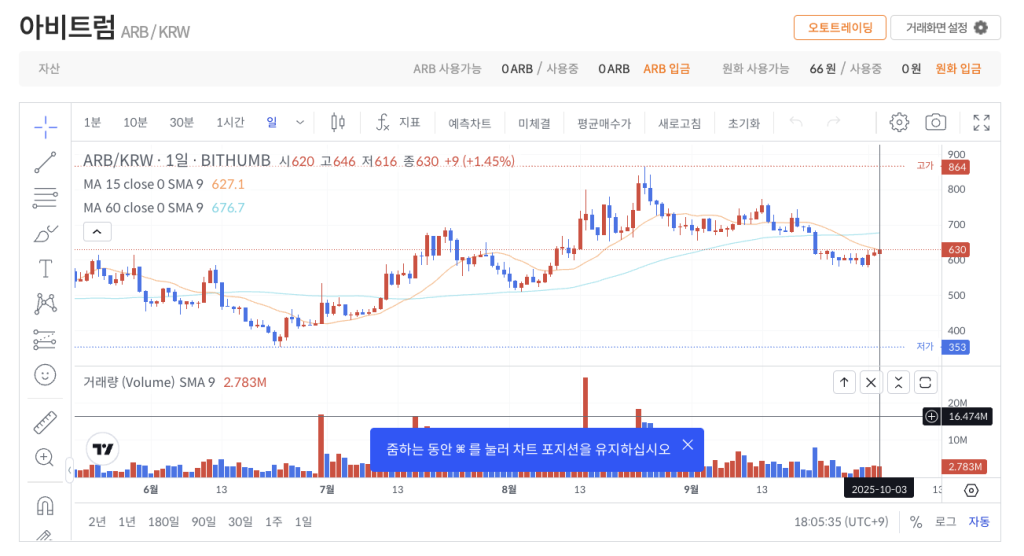Enter fullscreen chart mode
Image resolution: width=1024 pixels, height=556 pixels.
point(981,123)
